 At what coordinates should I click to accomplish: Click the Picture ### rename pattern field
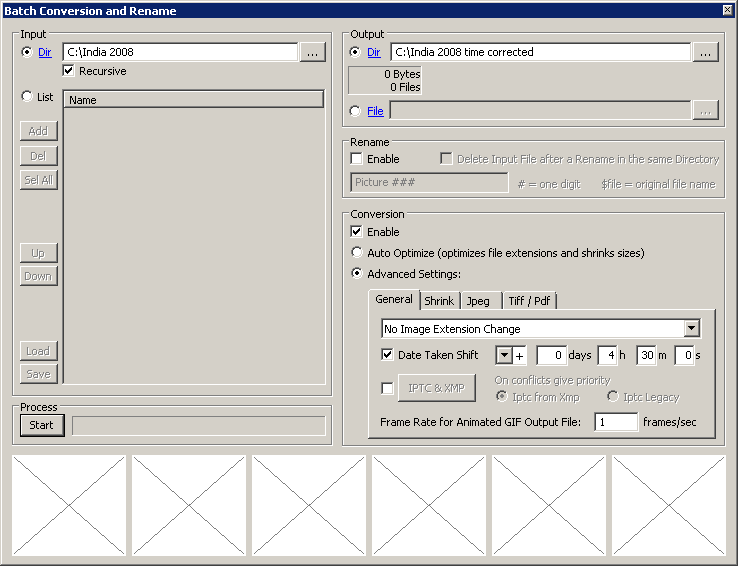pyautogui.click(x=429, y=182)
